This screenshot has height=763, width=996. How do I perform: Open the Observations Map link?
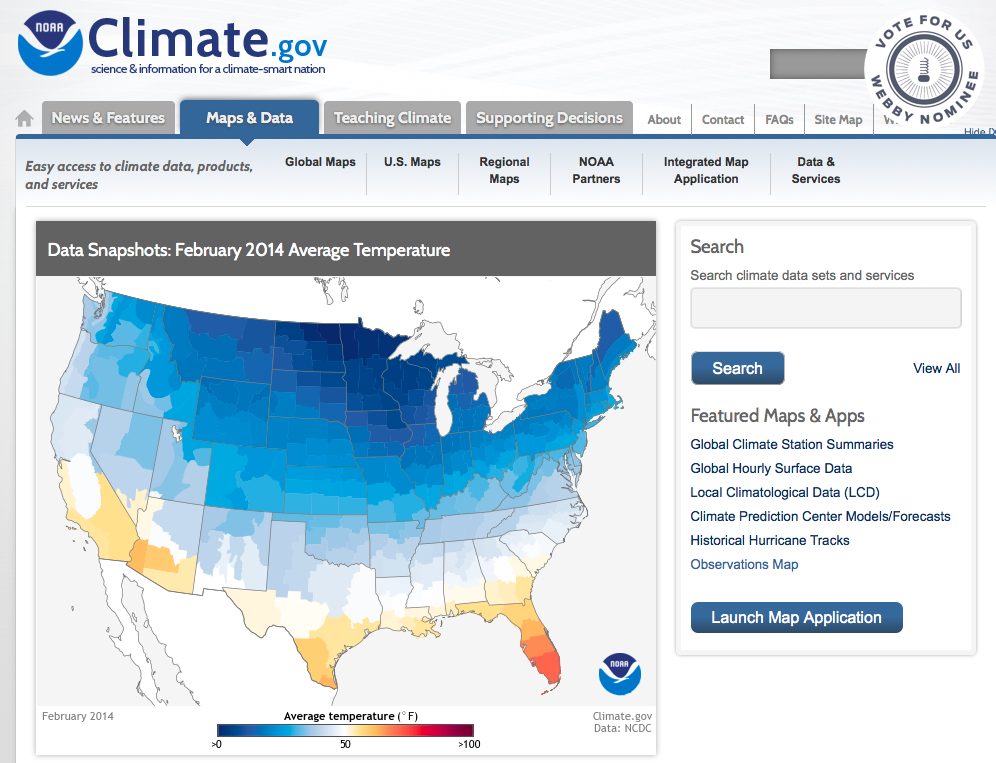point(744,564)
